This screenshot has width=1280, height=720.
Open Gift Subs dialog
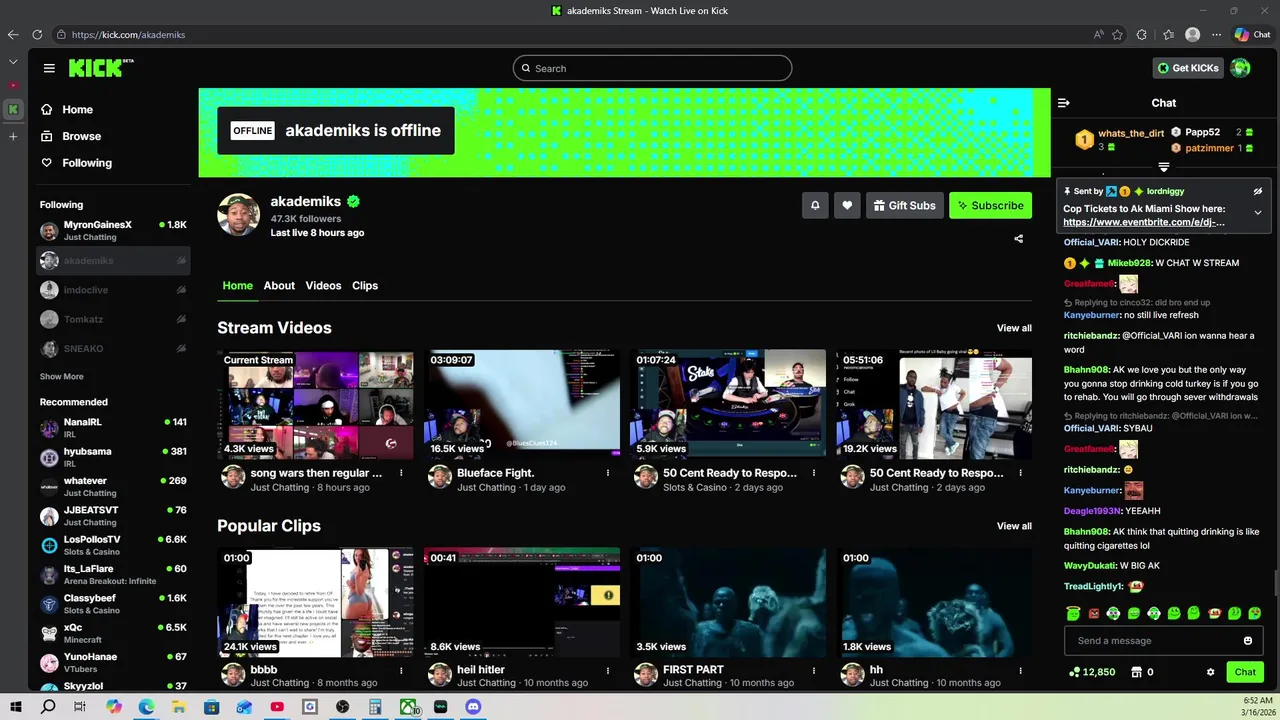905,205
